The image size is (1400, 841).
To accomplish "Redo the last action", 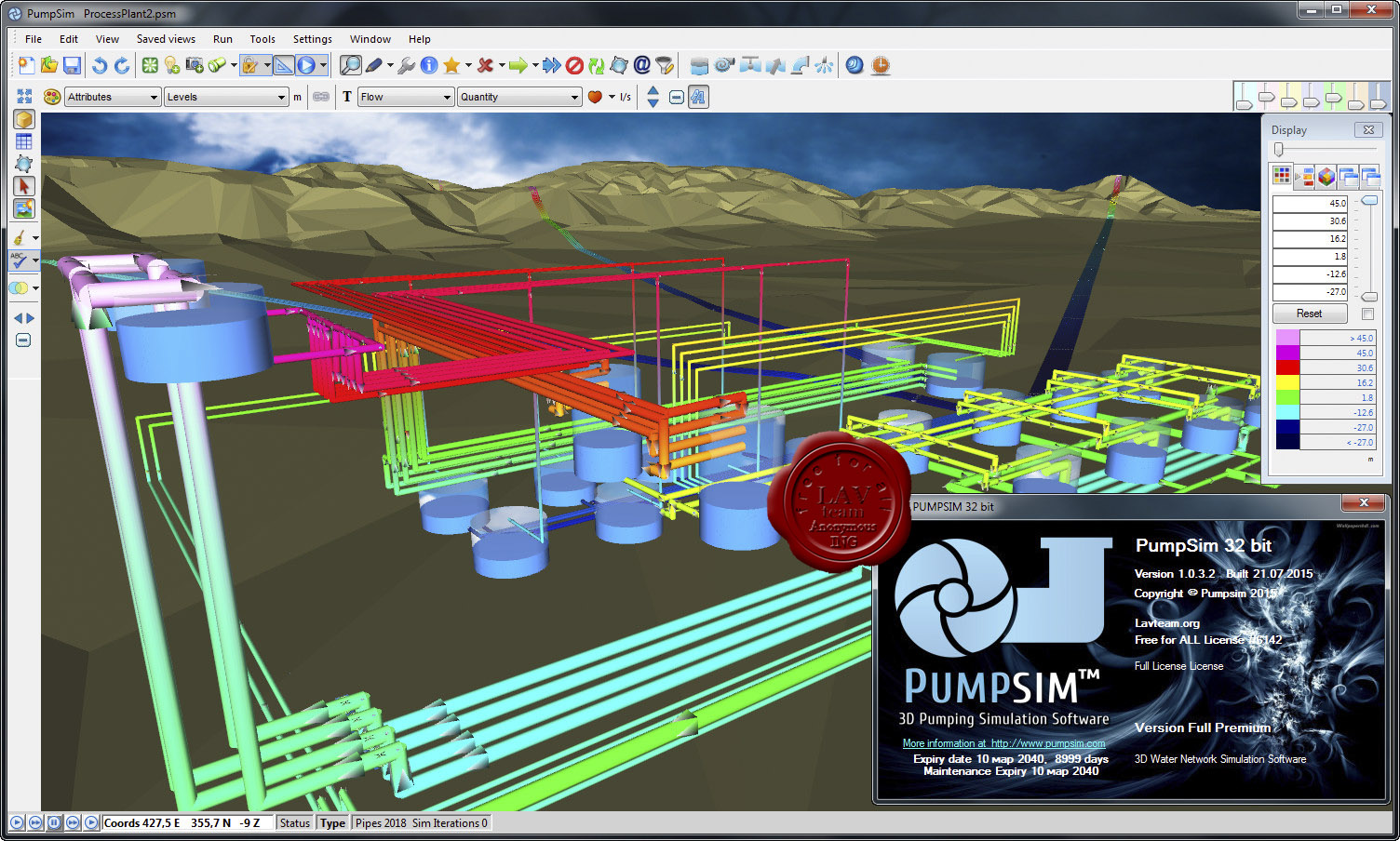I will 122,65.
